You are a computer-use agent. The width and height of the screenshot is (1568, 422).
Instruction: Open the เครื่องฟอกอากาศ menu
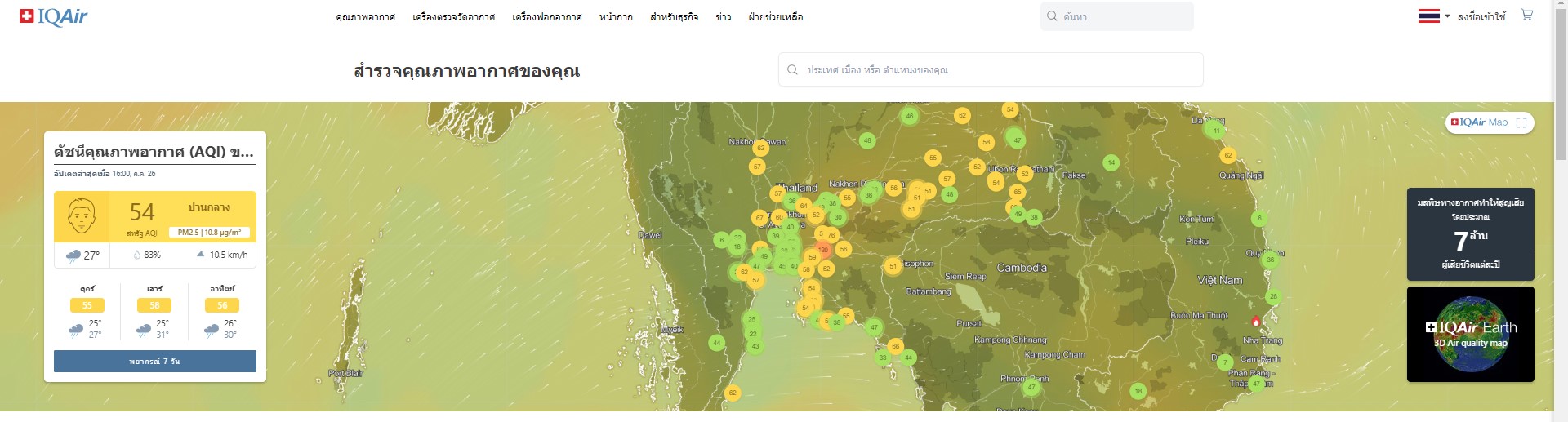point(546,17)
